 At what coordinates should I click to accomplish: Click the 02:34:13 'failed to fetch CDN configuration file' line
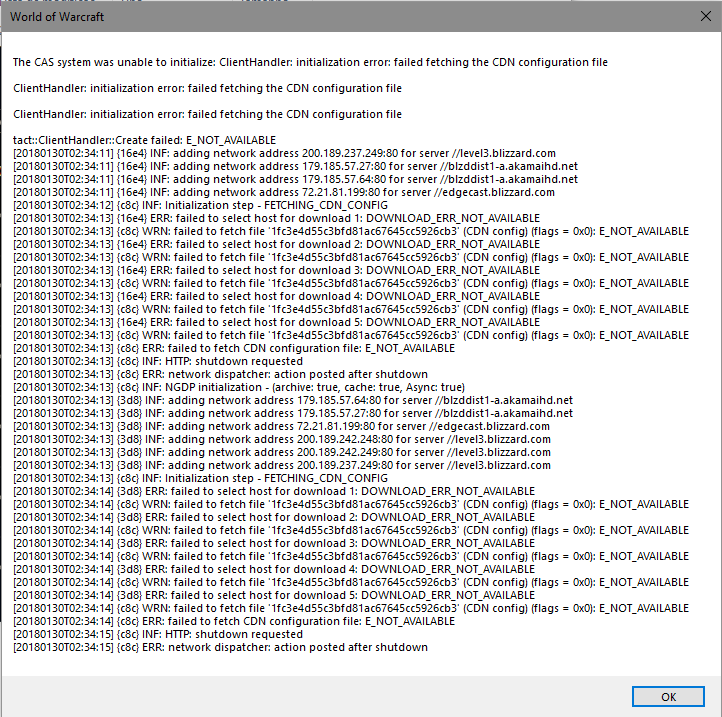(x=234, y=348)
